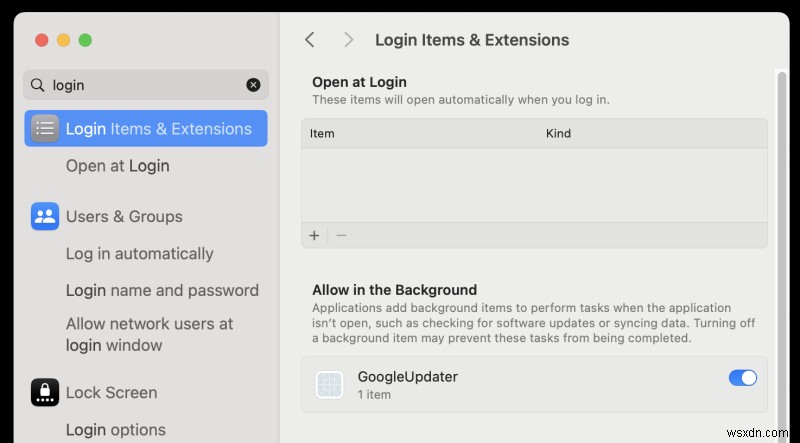This screenshot has height=443, width=800.
Task: Open the Login options result
Action: pyautogui.click(x=116, y=430)
